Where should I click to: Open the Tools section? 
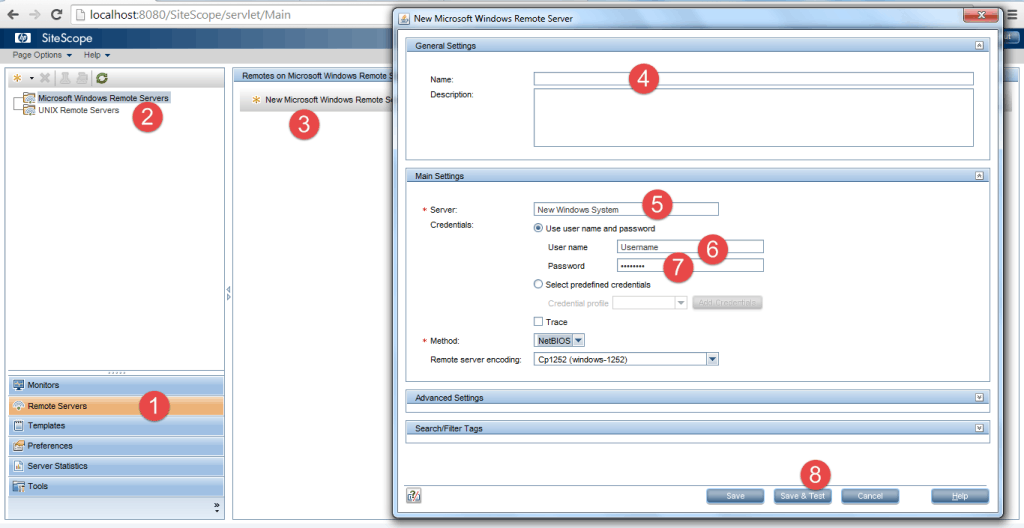coord(116,486)
